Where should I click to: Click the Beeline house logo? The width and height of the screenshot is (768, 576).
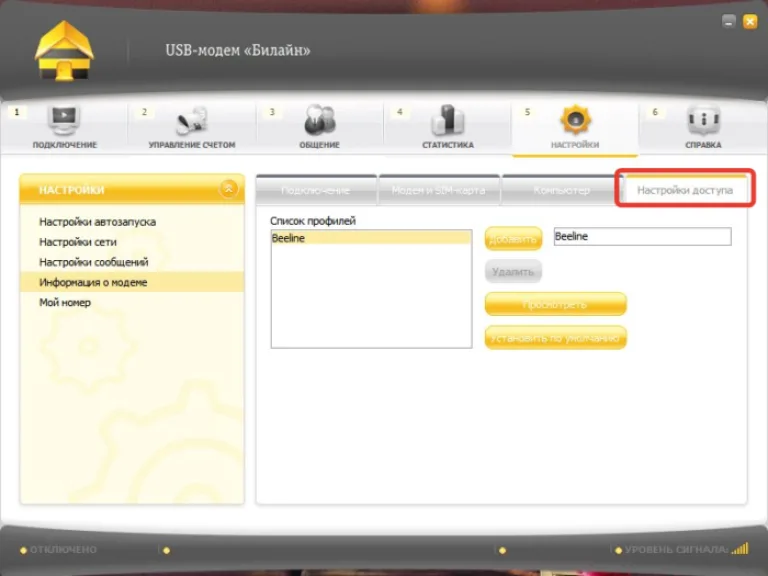point(64,50)
